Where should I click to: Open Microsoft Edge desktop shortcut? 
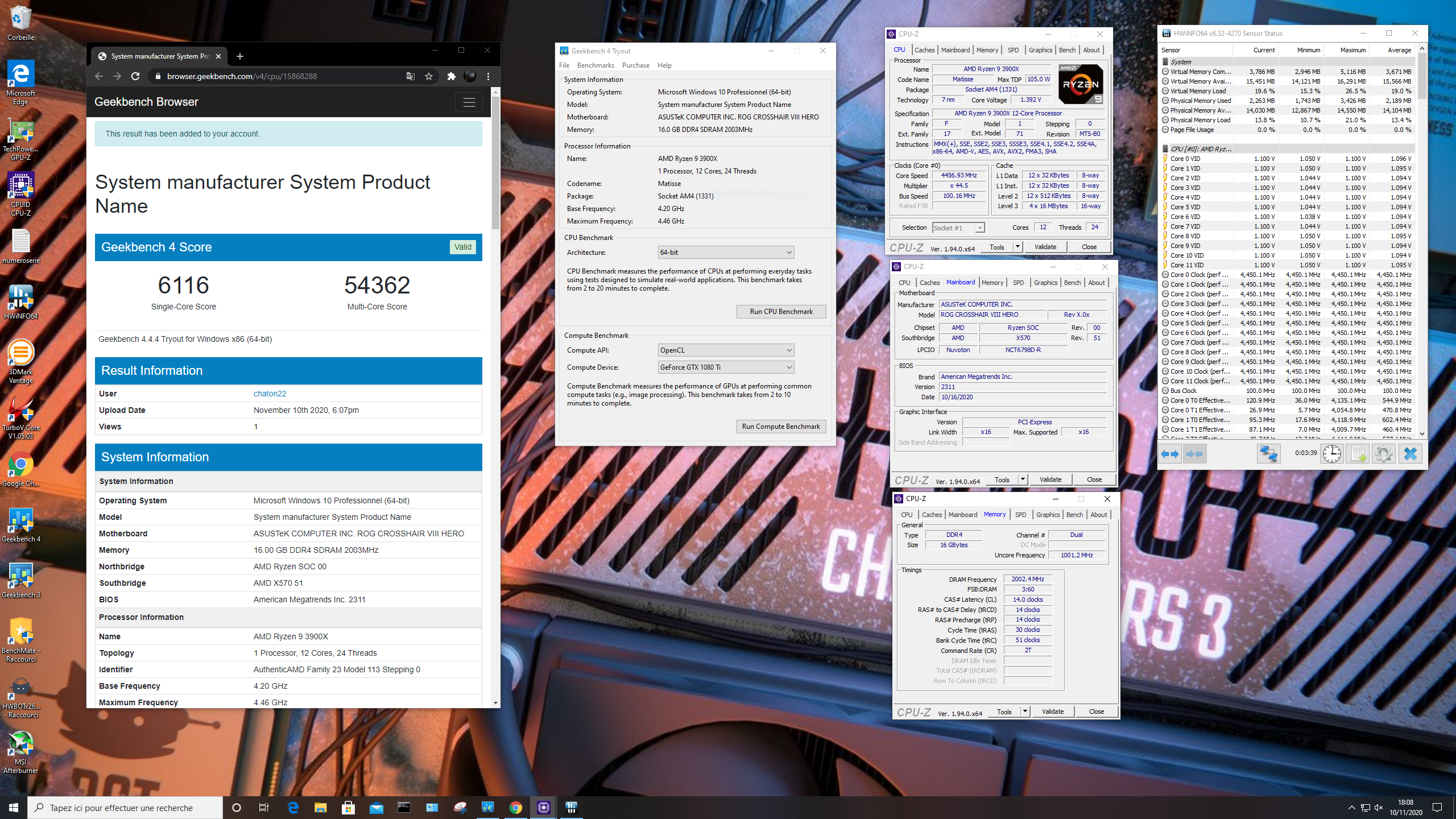tap(20, 82)
